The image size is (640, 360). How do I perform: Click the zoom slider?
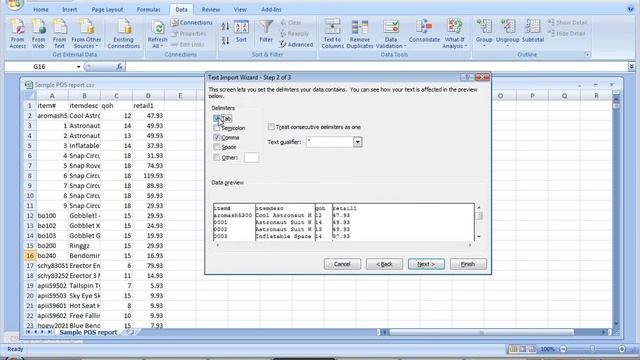[x=593, y=349]
